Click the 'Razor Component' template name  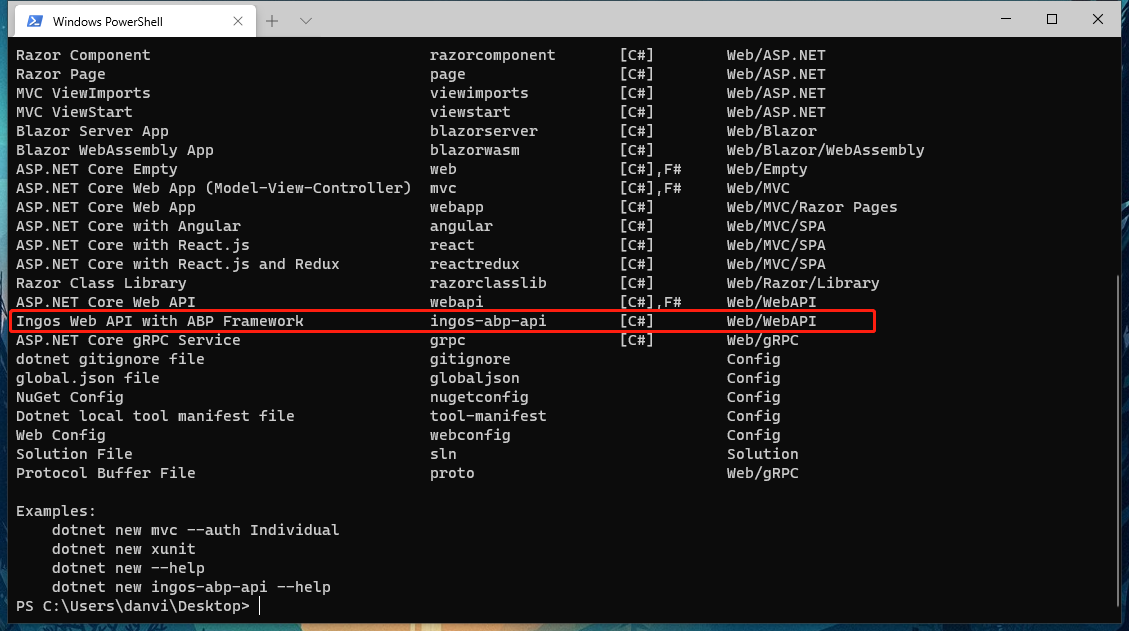coord(83,55)
